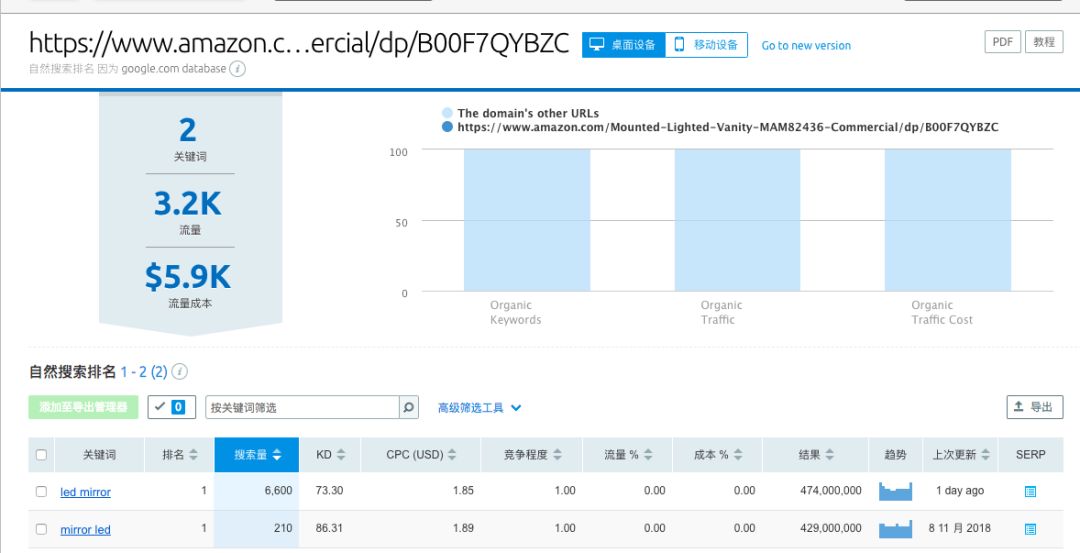Toggle The domain's other URLs legend dot

(x=448, y=113)
